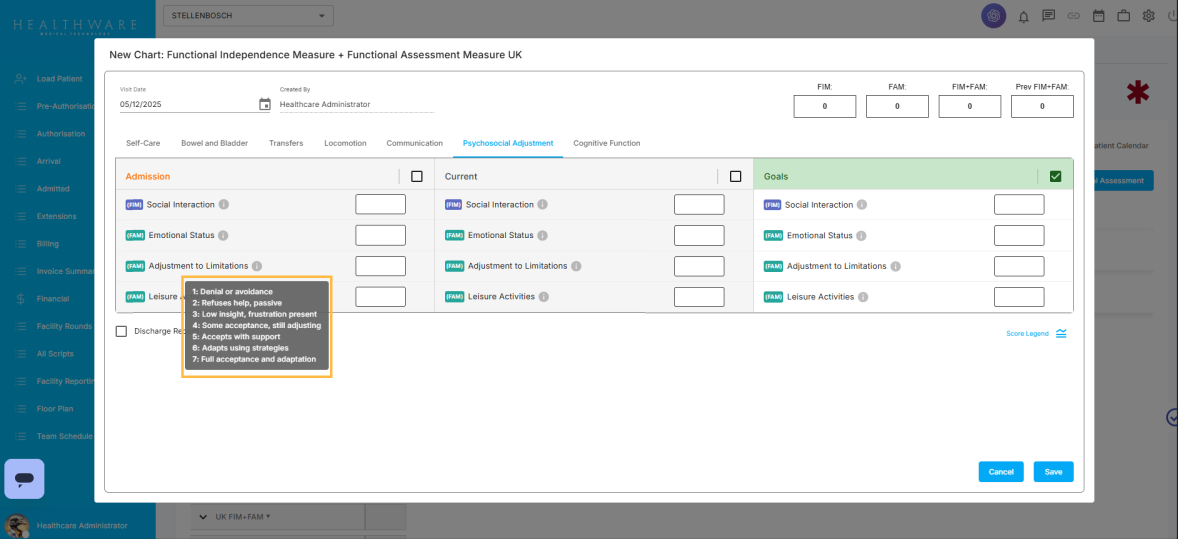
Task: Click info icon beside Admission Social Interaction
Action: pyautogui.click(x=224, y=205)
